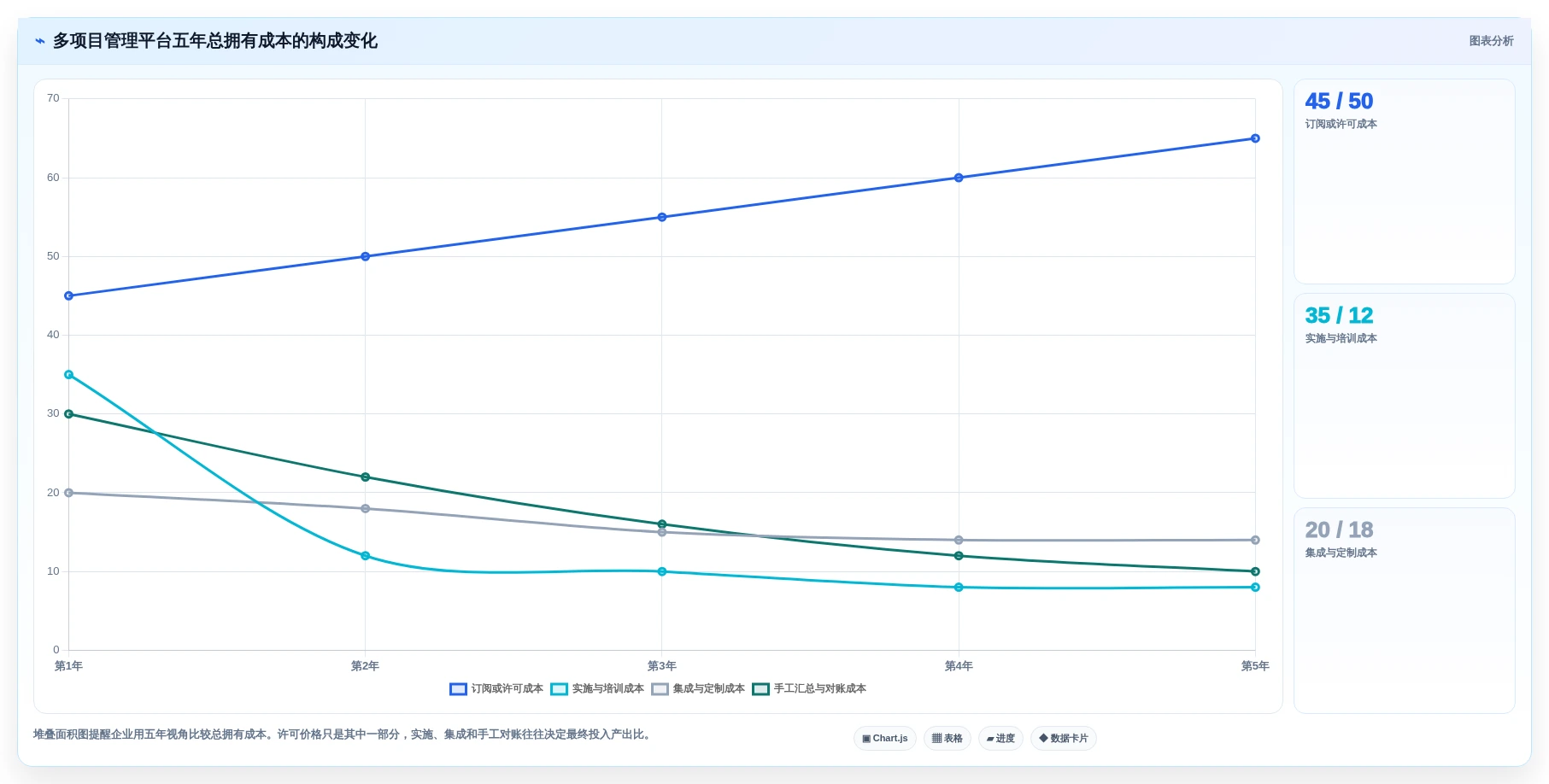
Task: Click the chart title 多项目管理平台五年总拥有成本的构成变化
Action: (x=215, y=41)
